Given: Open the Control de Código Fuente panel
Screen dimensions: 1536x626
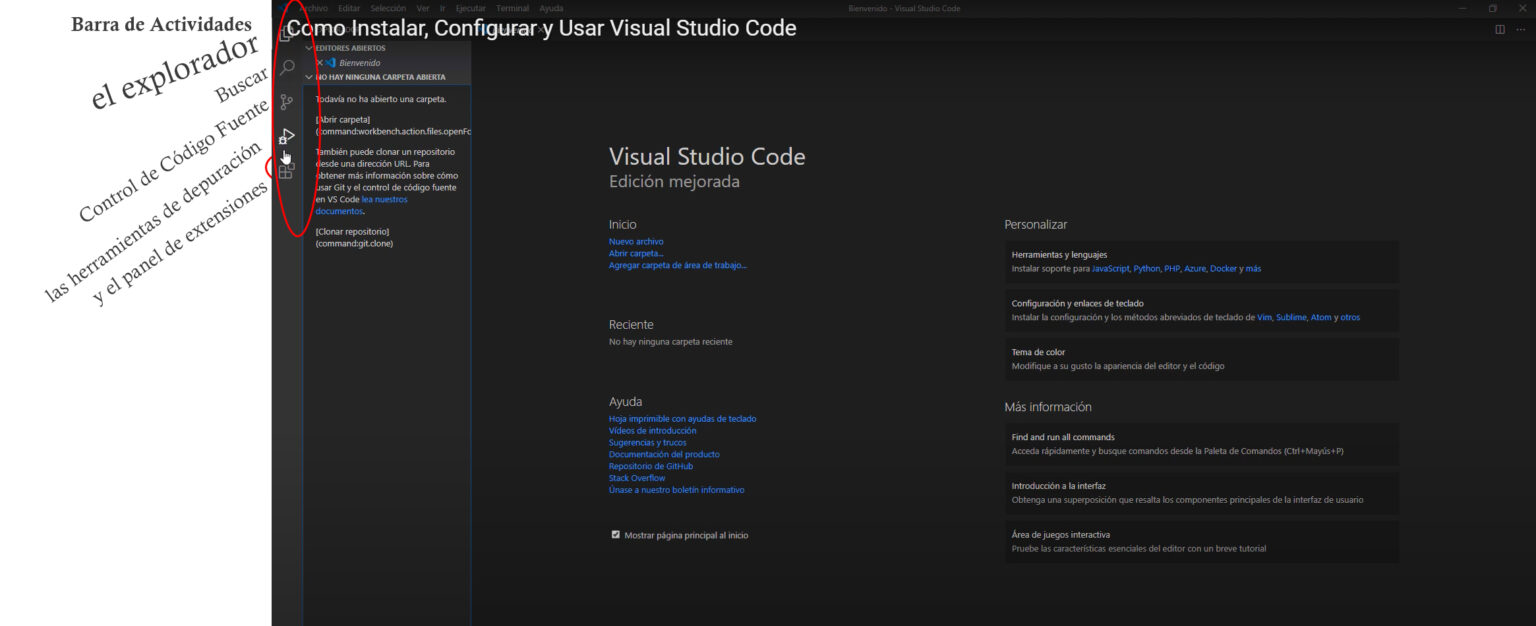Looking at the screenshot, I should pyautogui.click(x=288, y=100).
